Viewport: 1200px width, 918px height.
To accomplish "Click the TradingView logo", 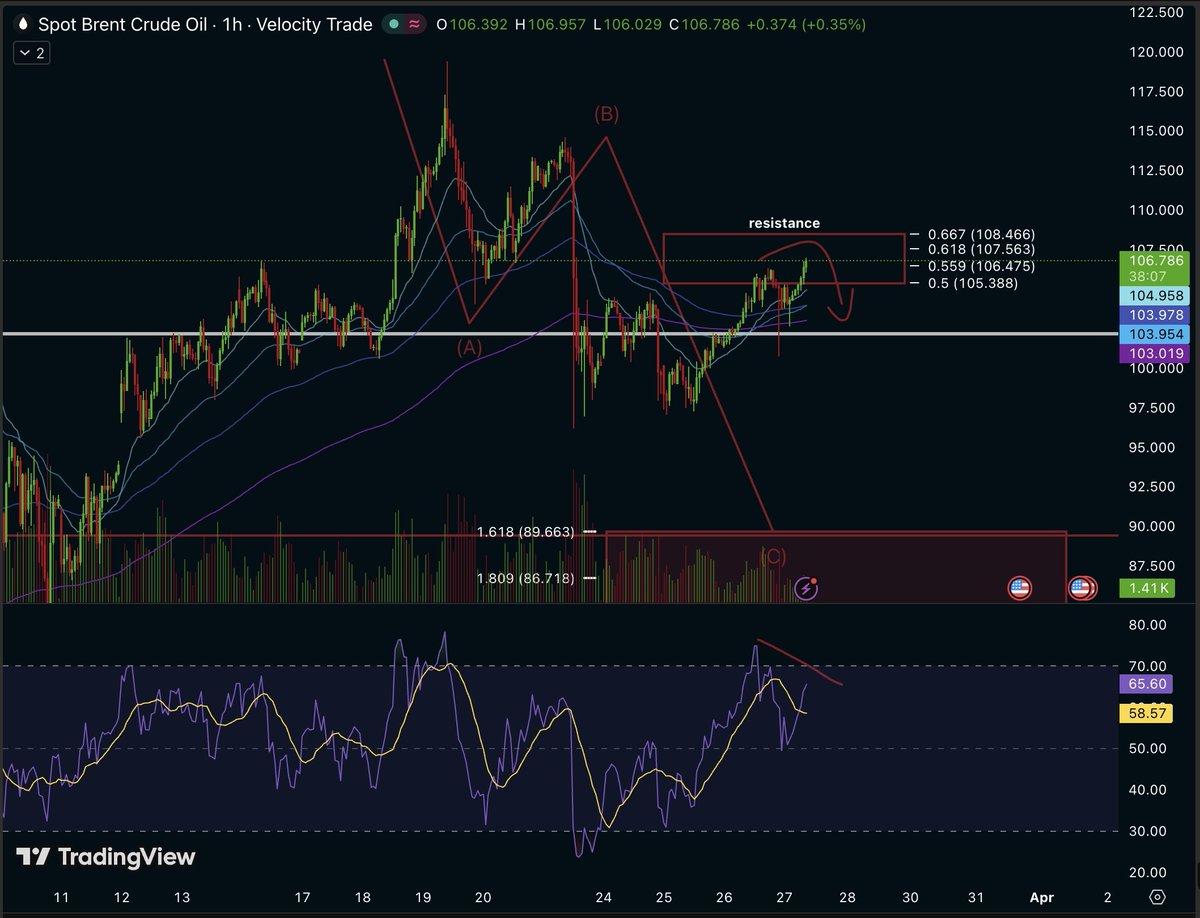I will [106, 857].
